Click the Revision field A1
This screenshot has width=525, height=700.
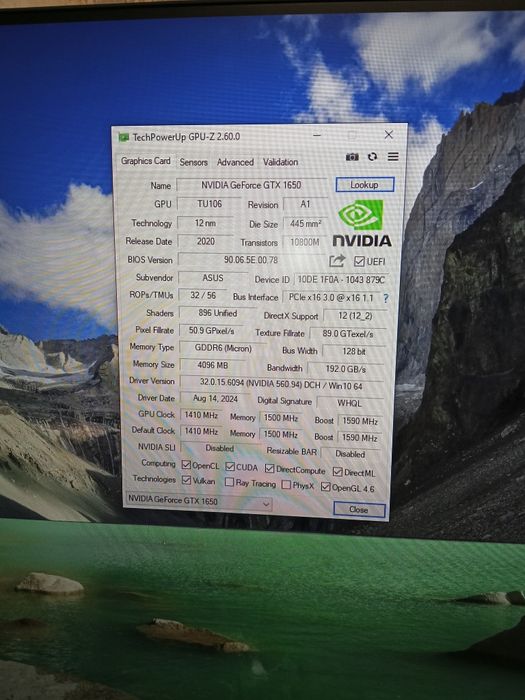click(x=305, y=204)
